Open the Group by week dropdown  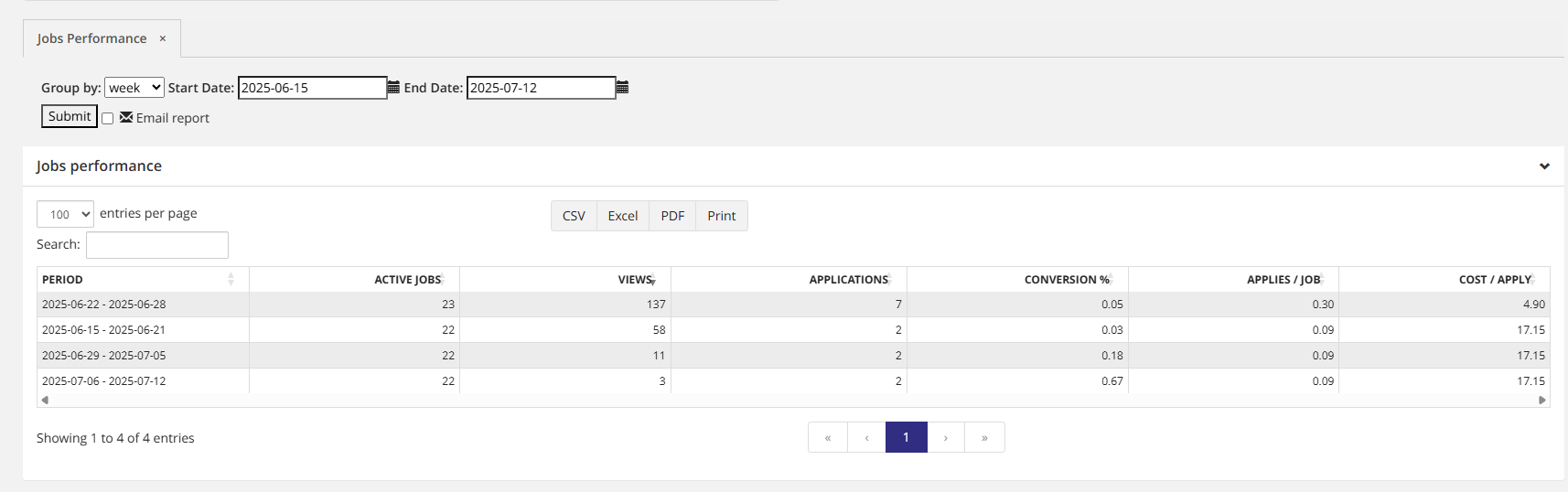134,88
